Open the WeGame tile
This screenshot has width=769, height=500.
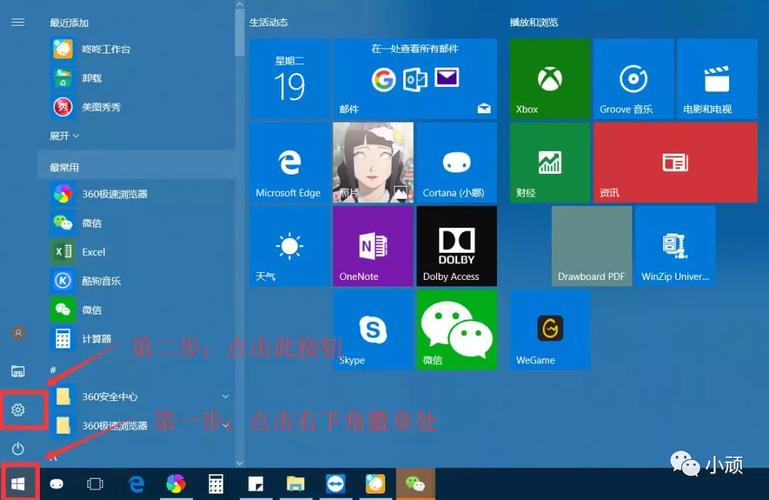[549, 330]
